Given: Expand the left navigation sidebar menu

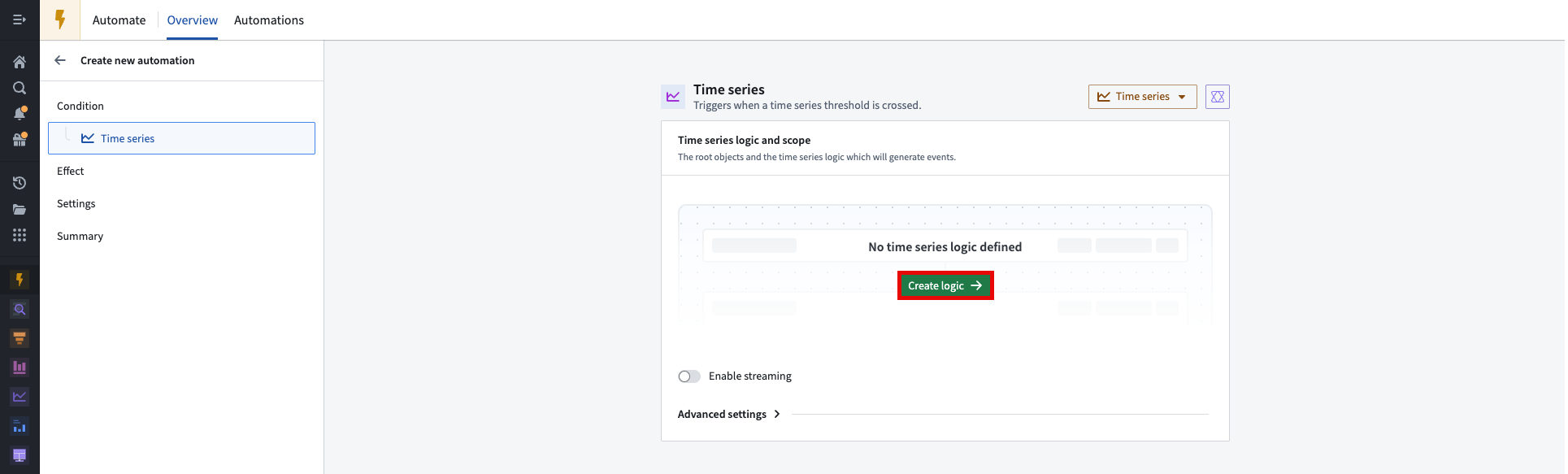Looking at the screenshot, I should point(20,20).
